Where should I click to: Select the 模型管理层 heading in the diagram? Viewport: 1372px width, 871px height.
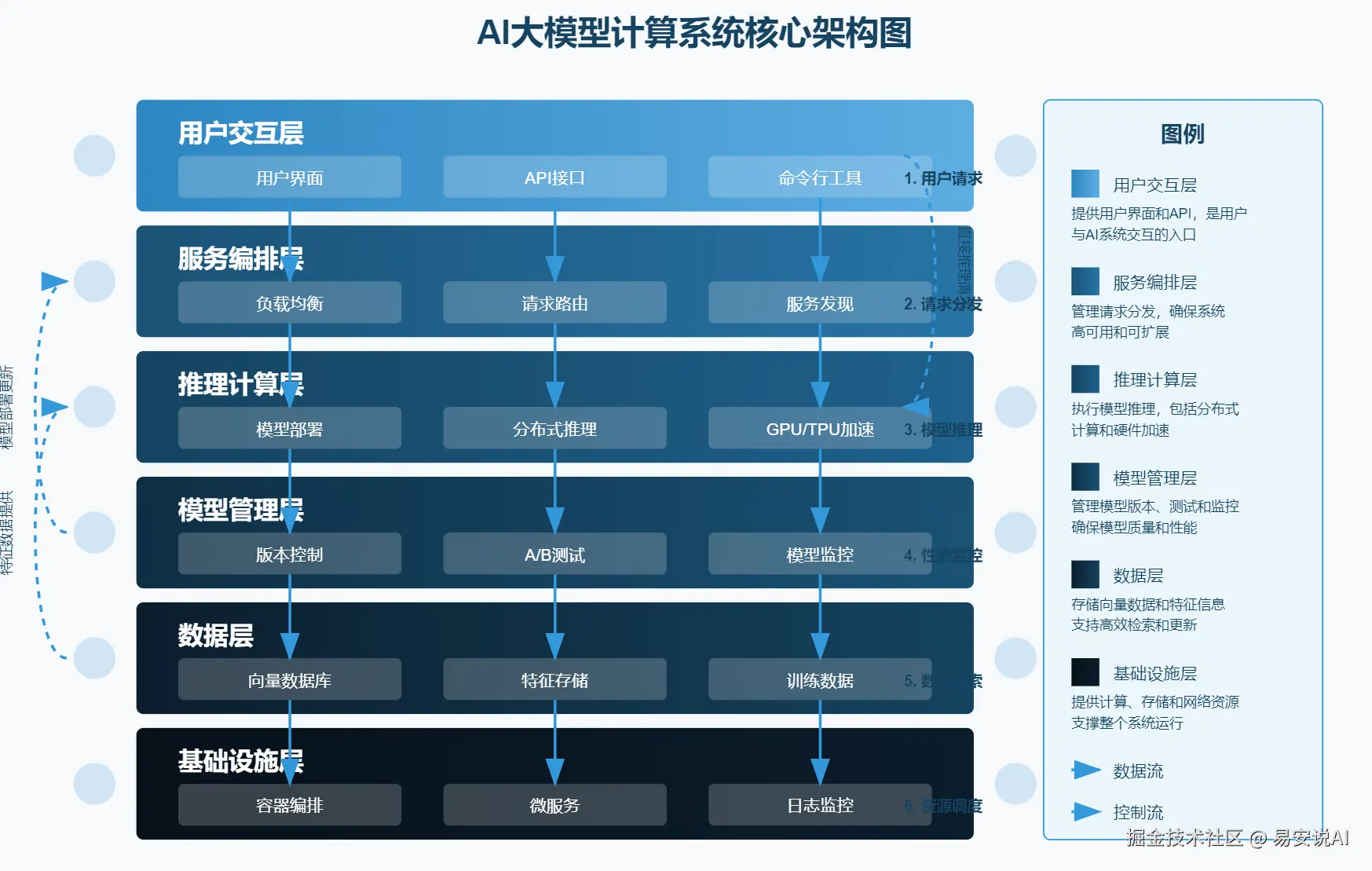241,510
